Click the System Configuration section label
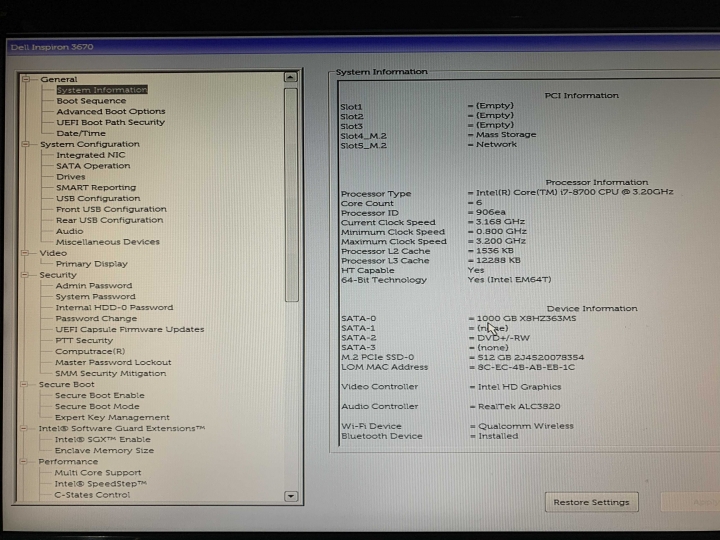 tap(90, 144)
